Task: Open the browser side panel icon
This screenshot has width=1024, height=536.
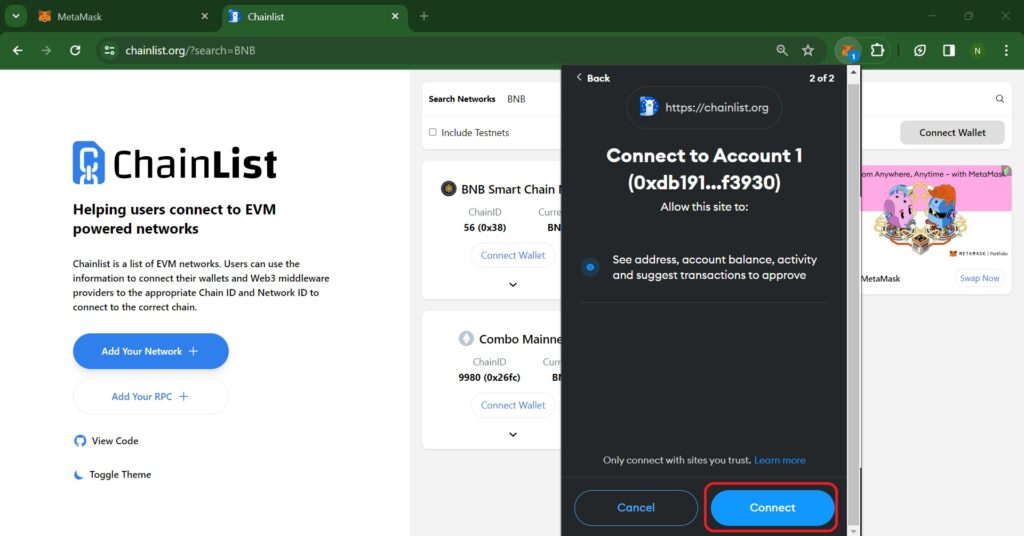Action: [948, 50]
